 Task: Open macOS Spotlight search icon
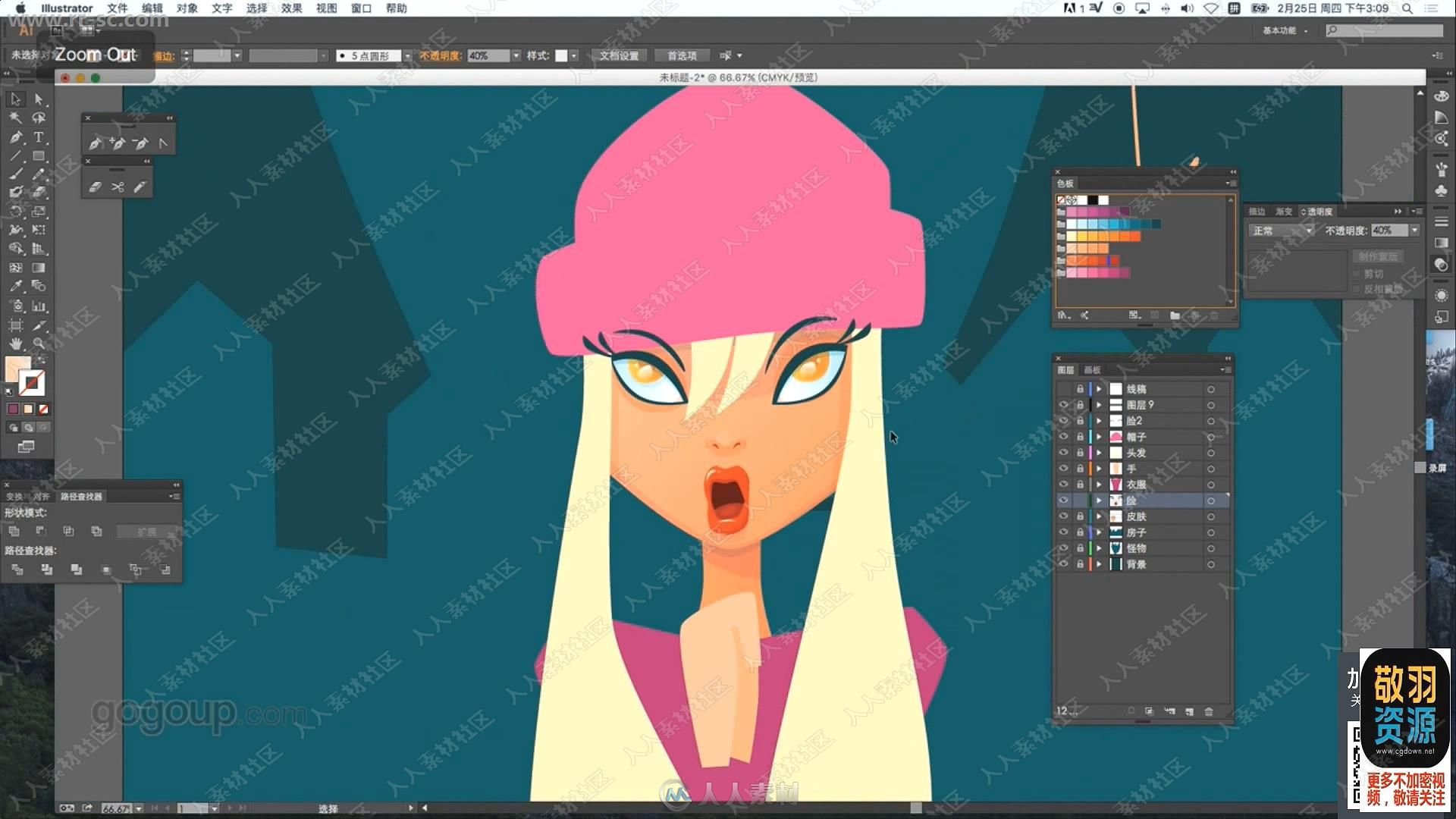click(1407, 8)
